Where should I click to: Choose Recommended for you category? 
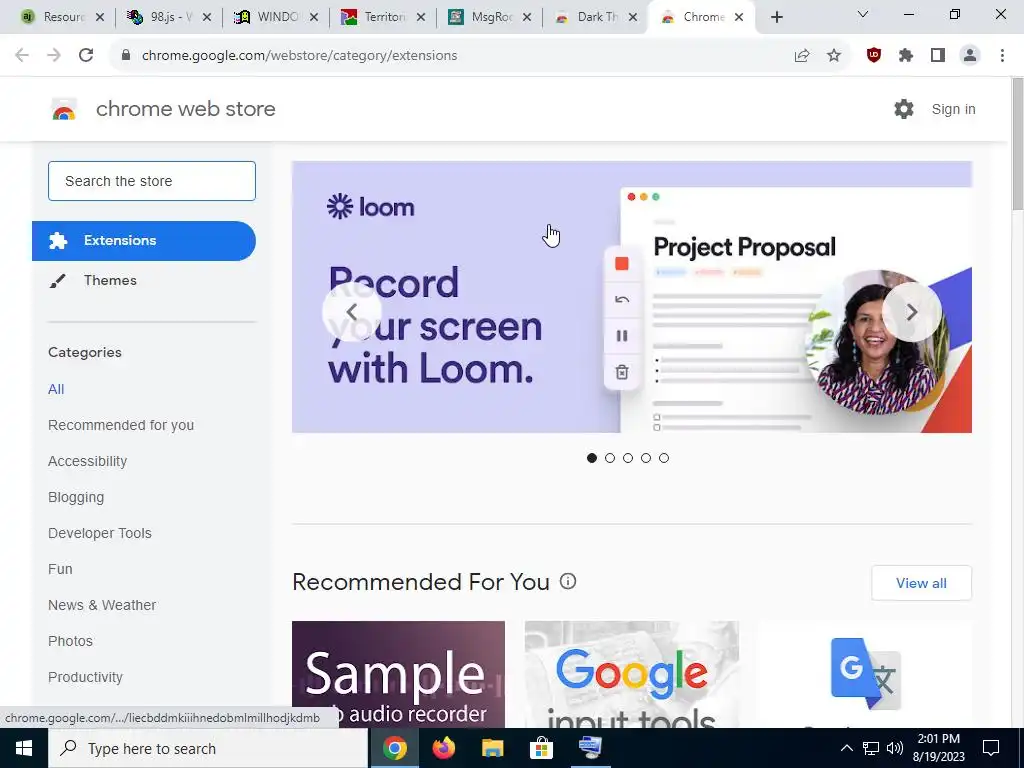point(121,425)
